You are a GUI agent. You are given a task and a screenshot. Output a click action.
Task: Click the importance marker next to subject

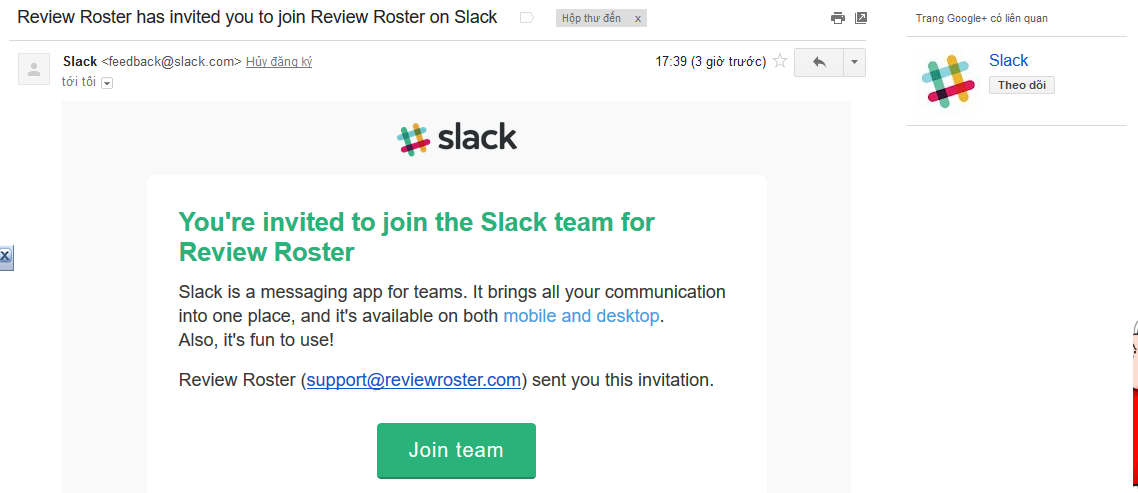(527, 18)
